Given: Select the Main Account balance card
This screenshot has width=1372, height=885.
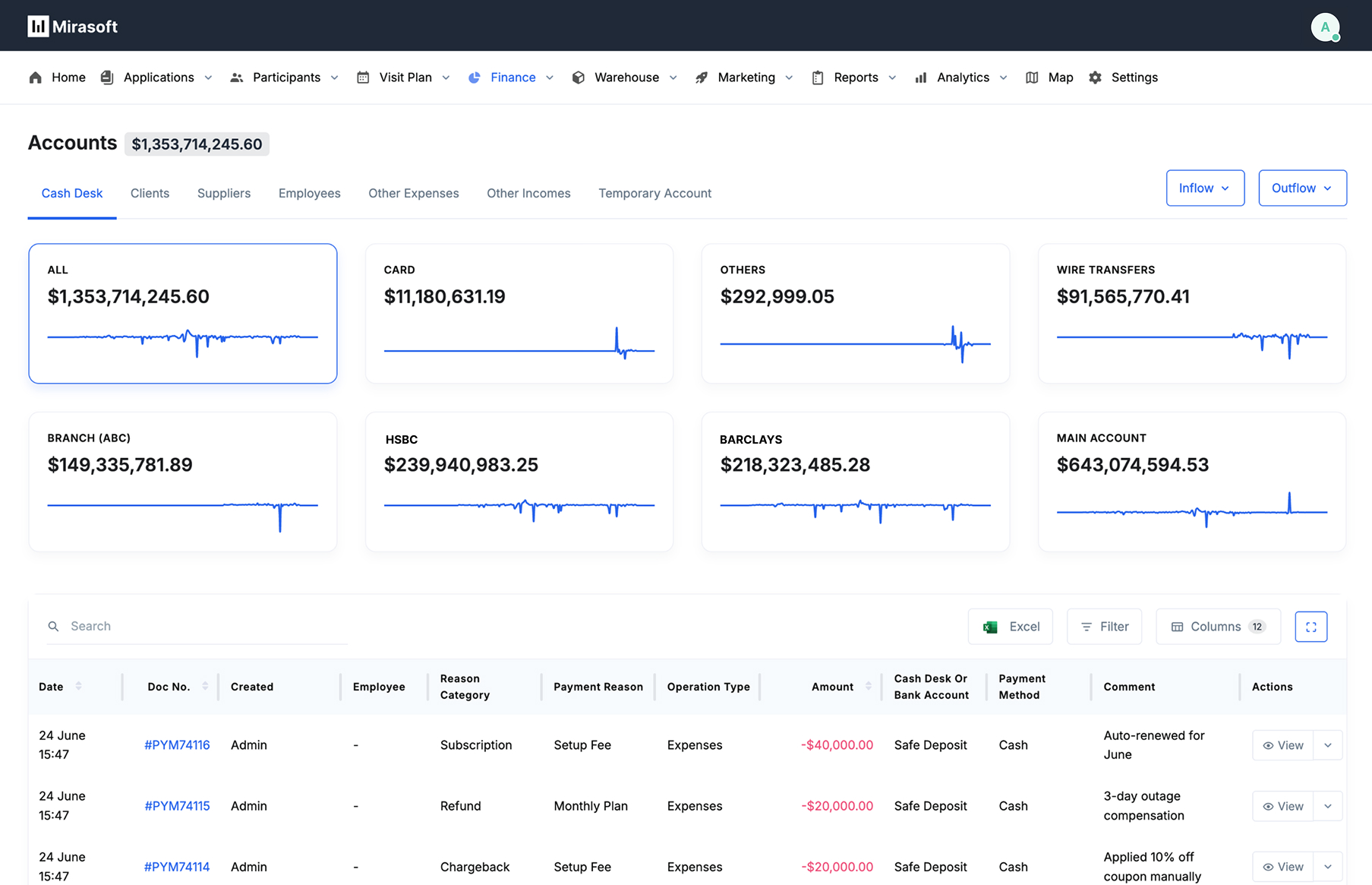Looking at the screenshot, I should 1191,482.
